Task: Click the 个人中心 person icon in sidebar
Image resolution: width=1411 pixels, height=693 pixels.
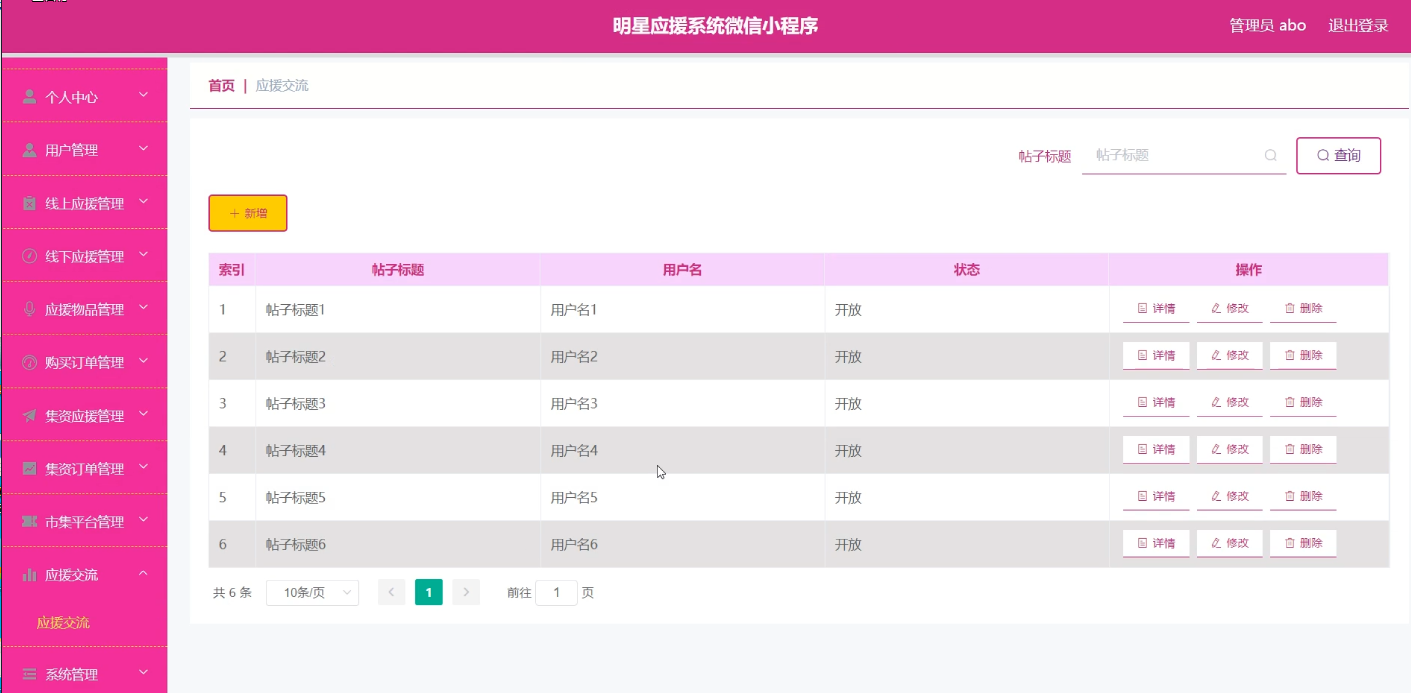Action: (30, 97)
